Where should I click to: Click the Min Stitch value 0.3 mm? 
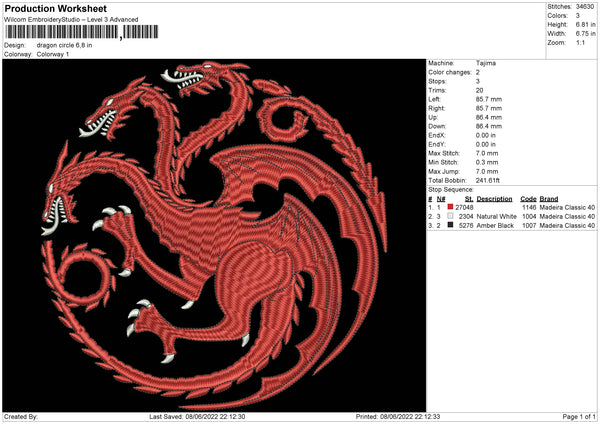(x=487, y=162)
